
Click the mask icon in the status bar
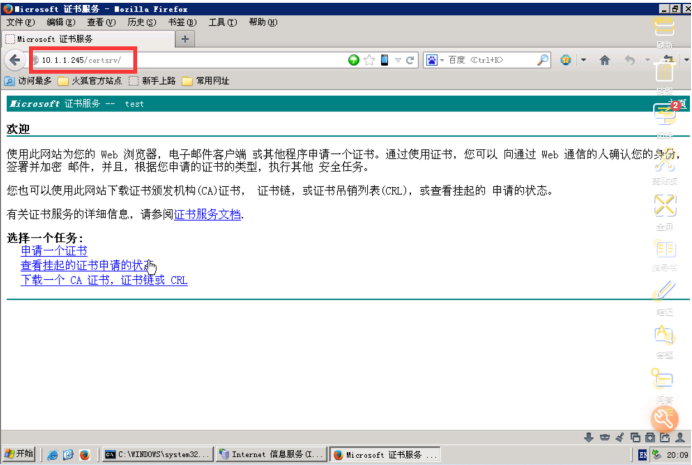(605, 437)
